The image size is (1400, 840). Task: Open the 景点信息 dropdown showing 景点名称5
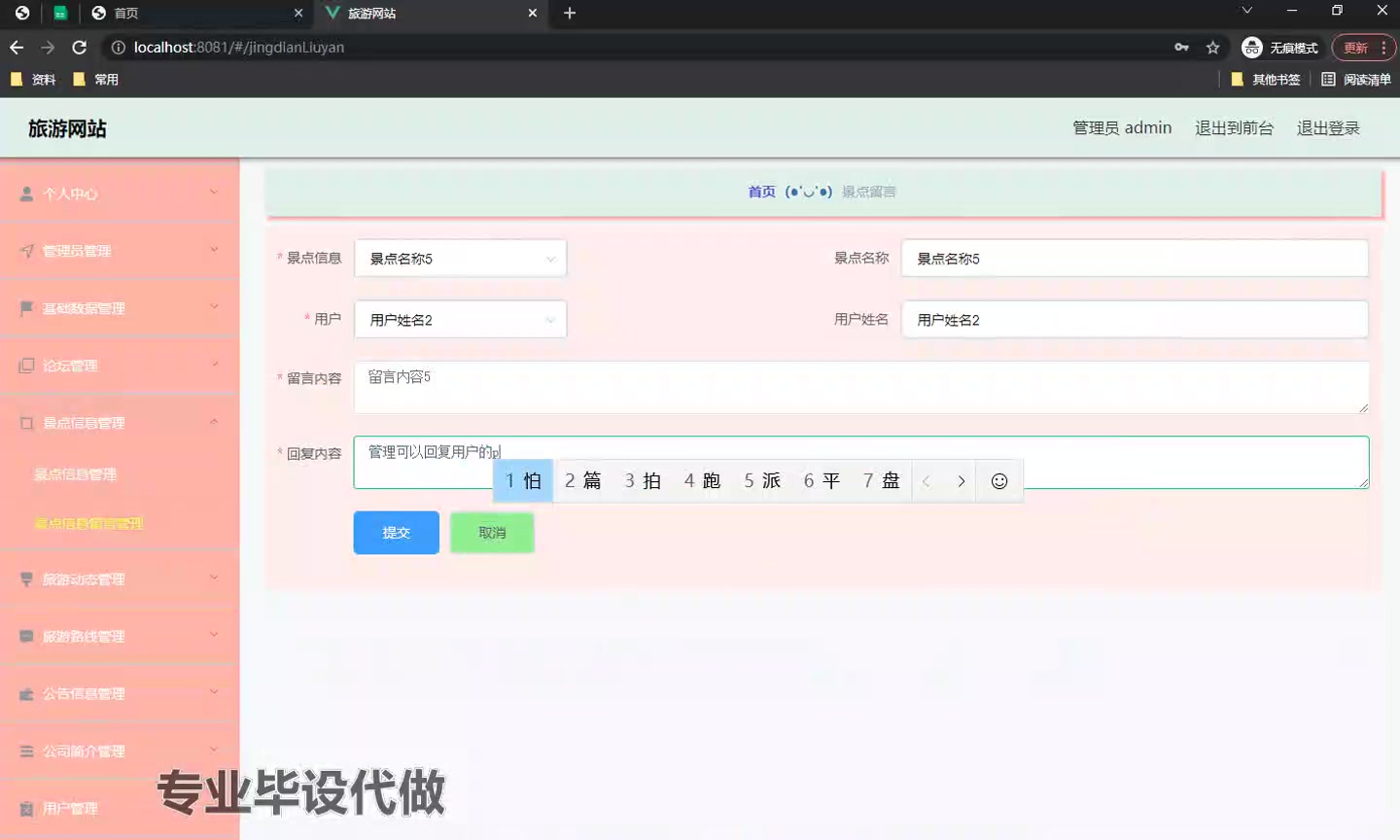pos(460,259)
